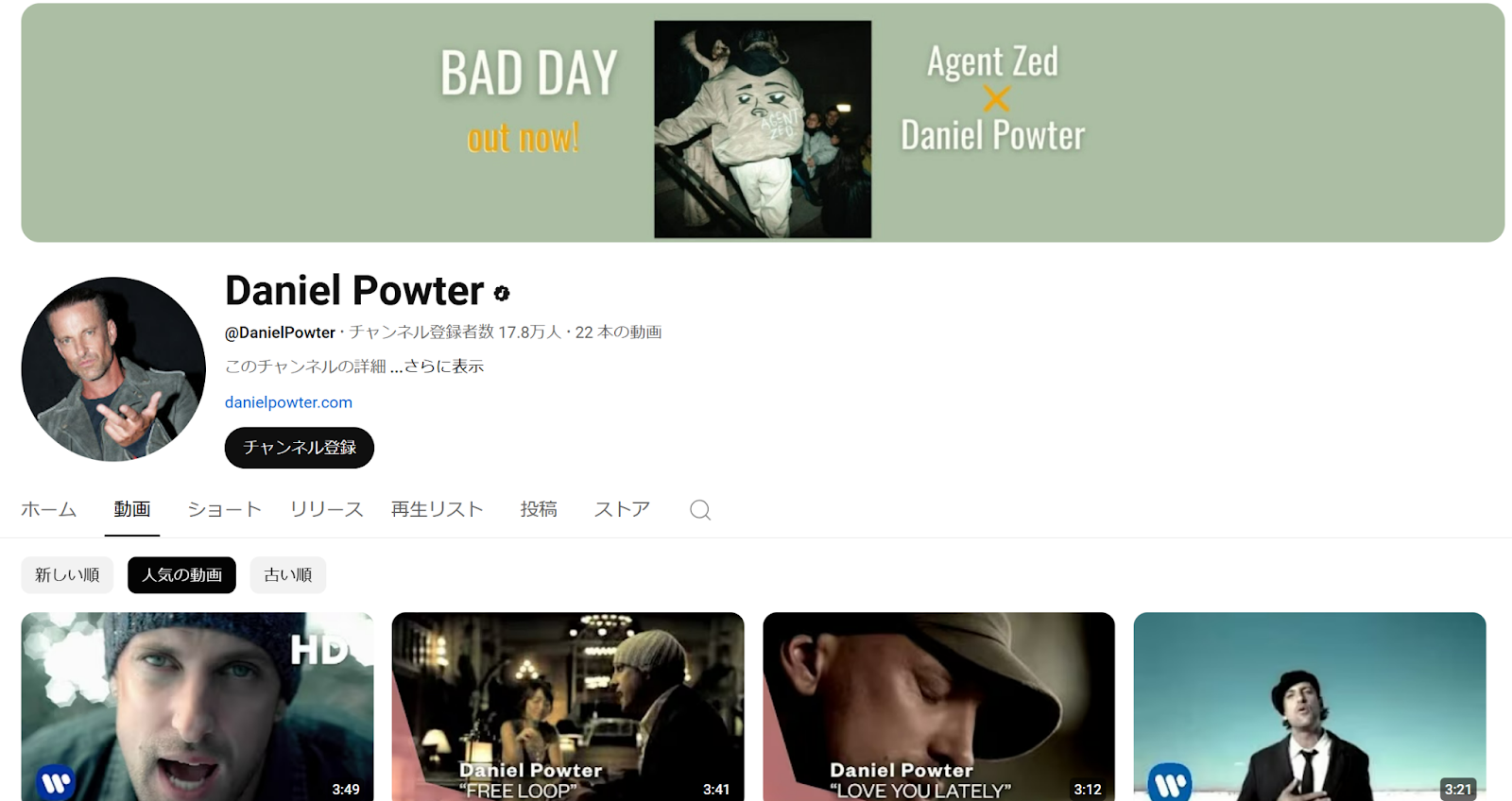Screen dimensions: 1512x801
Task: Open the ストア tab
Action: [622, 510]
